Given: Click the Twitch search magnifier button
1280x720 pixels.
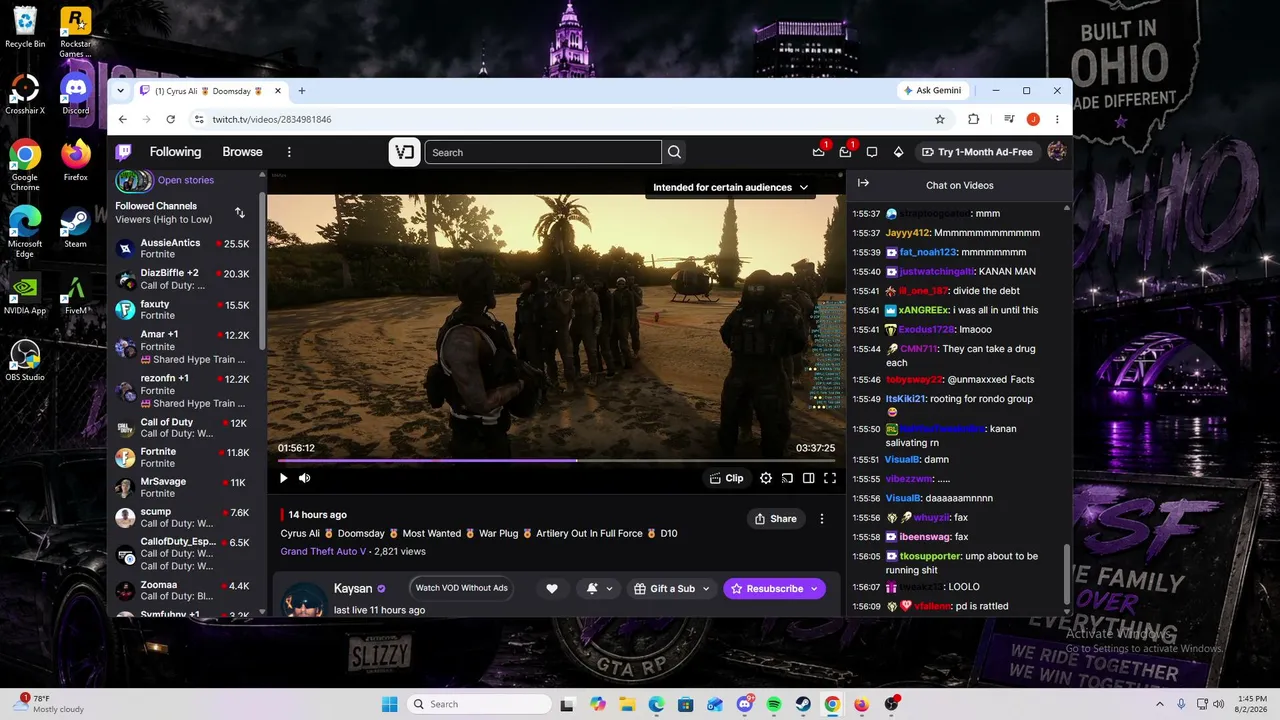Looking at the screenshot, I should [675, 152].
